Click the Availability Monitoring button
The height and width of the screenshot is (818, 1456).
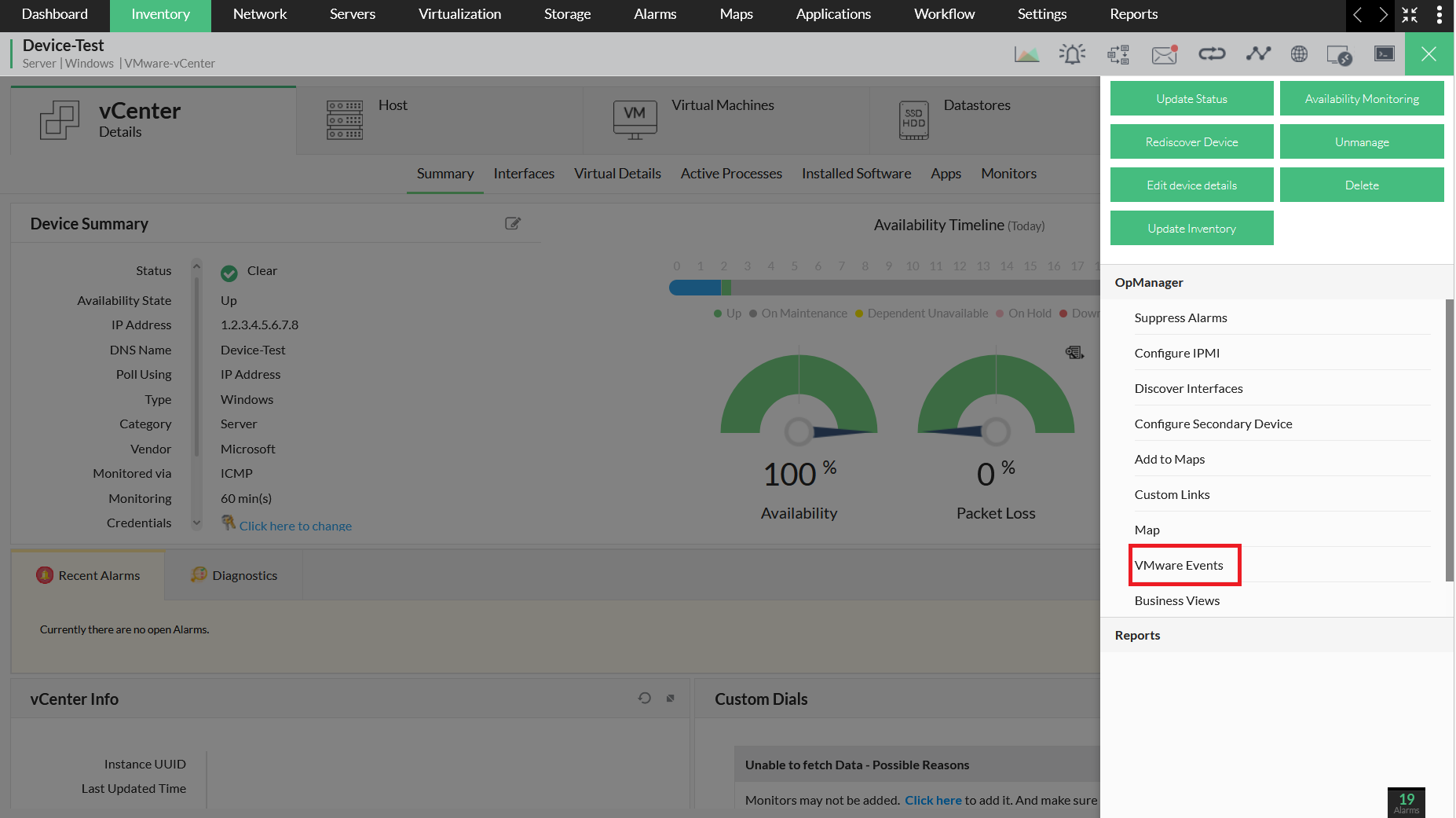tap(1362, 99)
